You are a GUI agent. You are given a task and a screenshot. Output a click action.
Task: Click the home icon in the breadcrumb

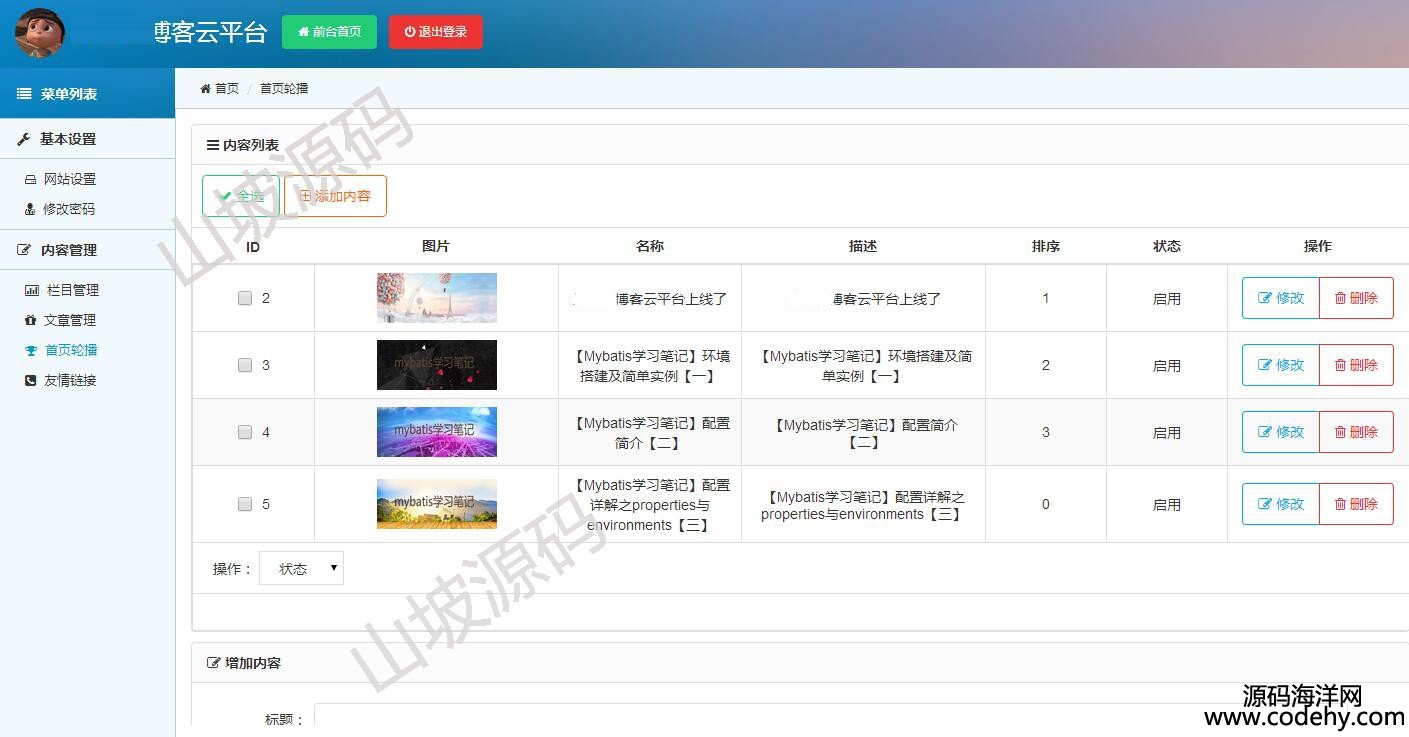pyautogui.click(x=206, y=89)
